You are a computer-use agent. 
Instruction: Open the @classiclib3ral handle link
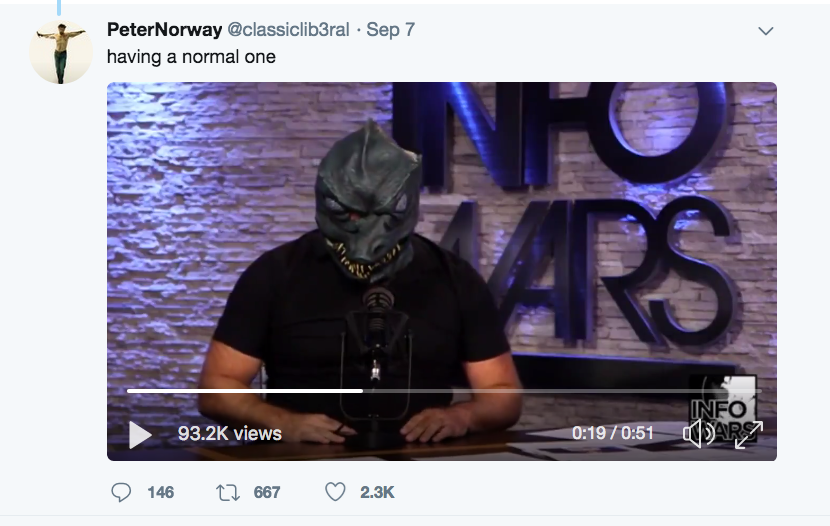click(x=288, y=30)
